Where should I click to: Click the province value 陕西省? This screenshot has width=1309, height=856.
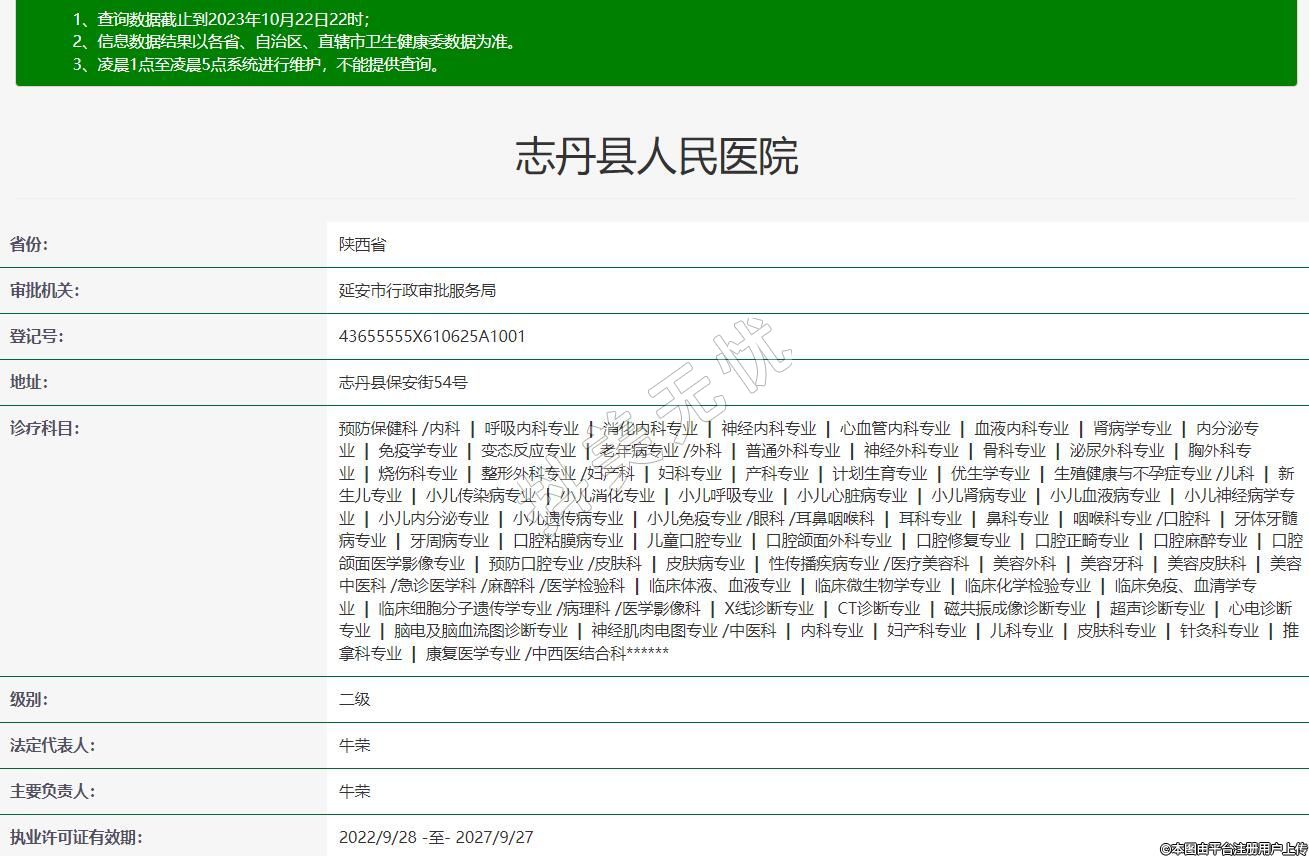(362, 244)
